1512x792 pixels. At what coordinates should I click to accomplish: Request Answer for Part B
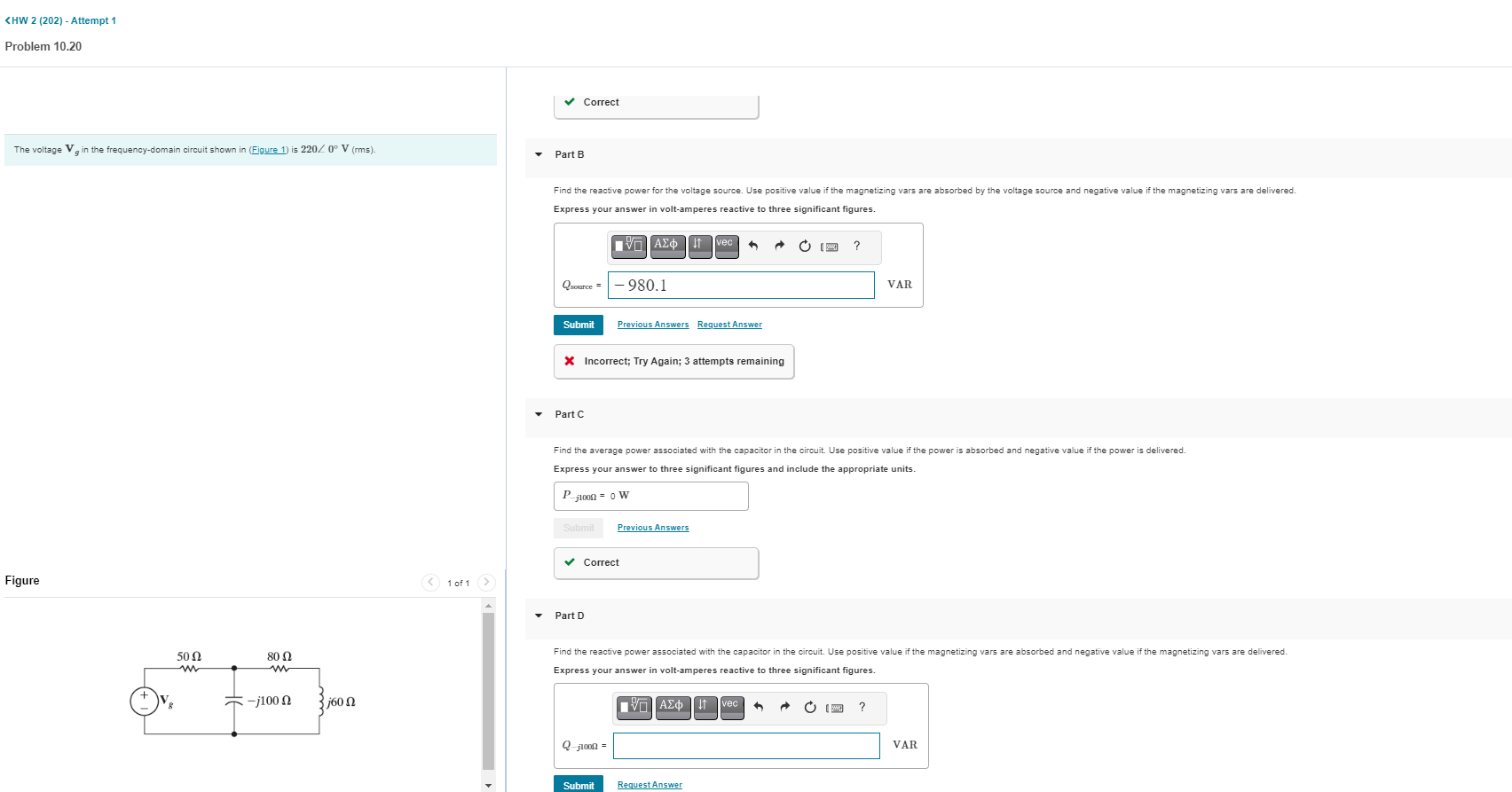(729, 325)
